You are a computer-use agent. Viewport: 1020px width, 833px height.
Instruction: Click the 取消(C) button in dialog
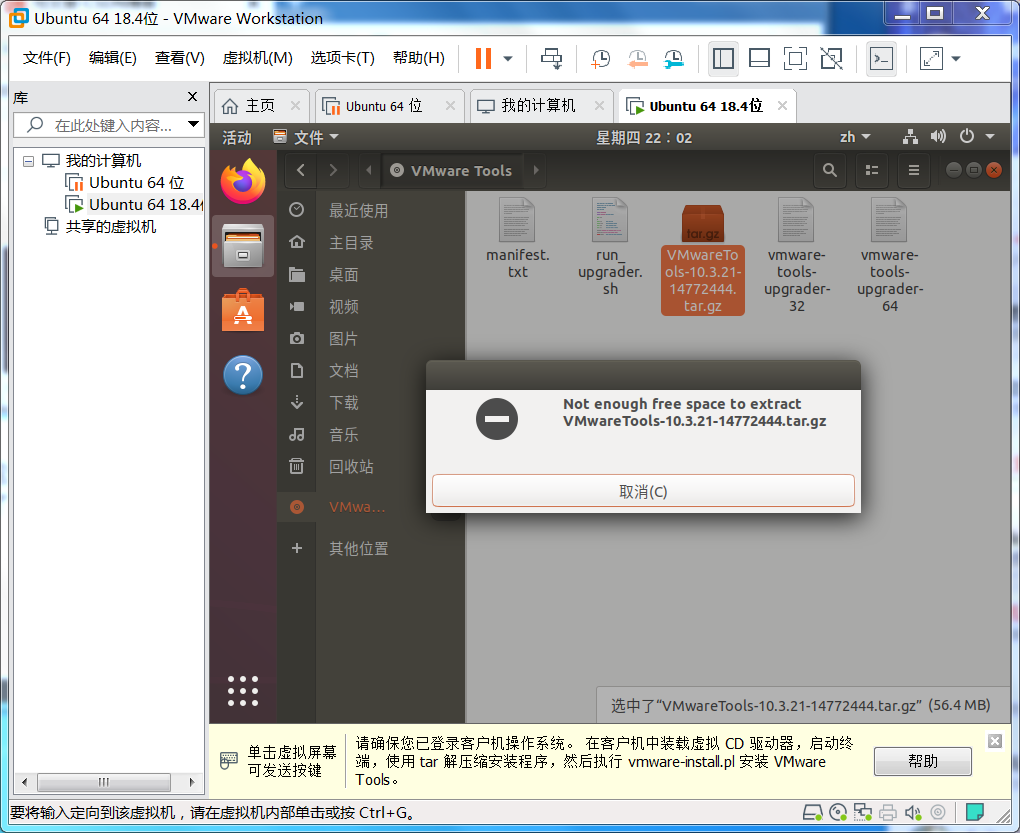tap(643, 491)
